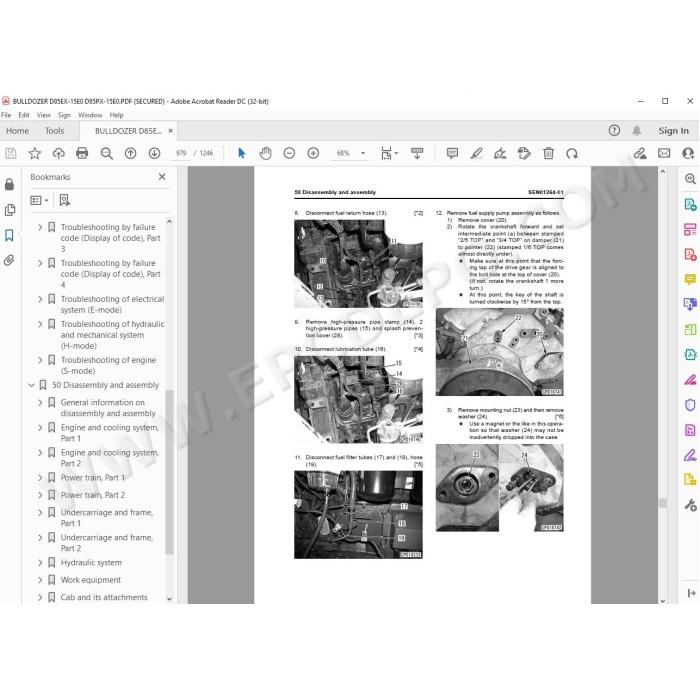Click the upload to cloud icon

click(58, 154)
